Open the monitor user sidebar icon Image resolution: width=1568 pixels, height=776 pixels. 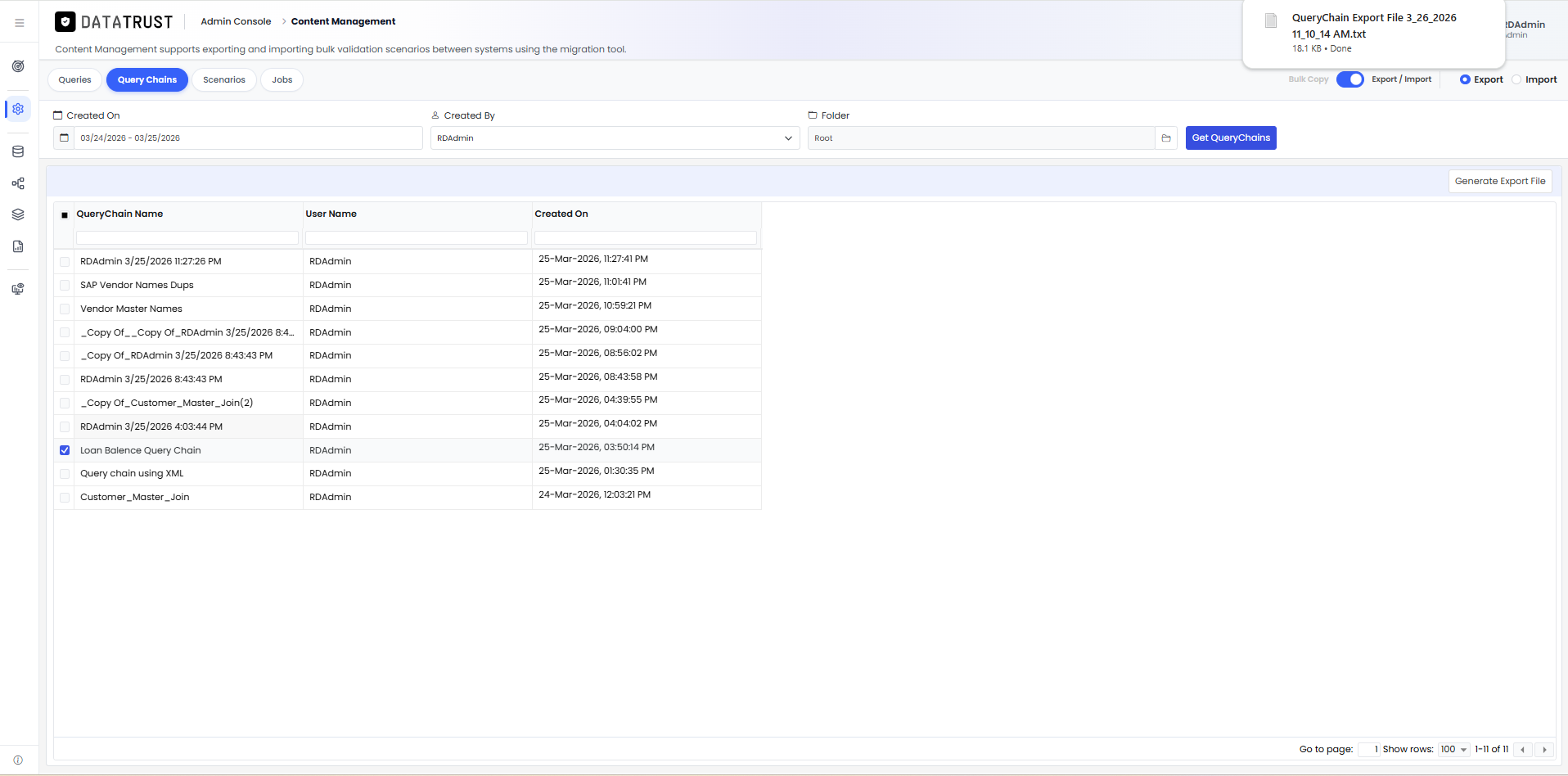pyautogui.click(x=18, y=289)
